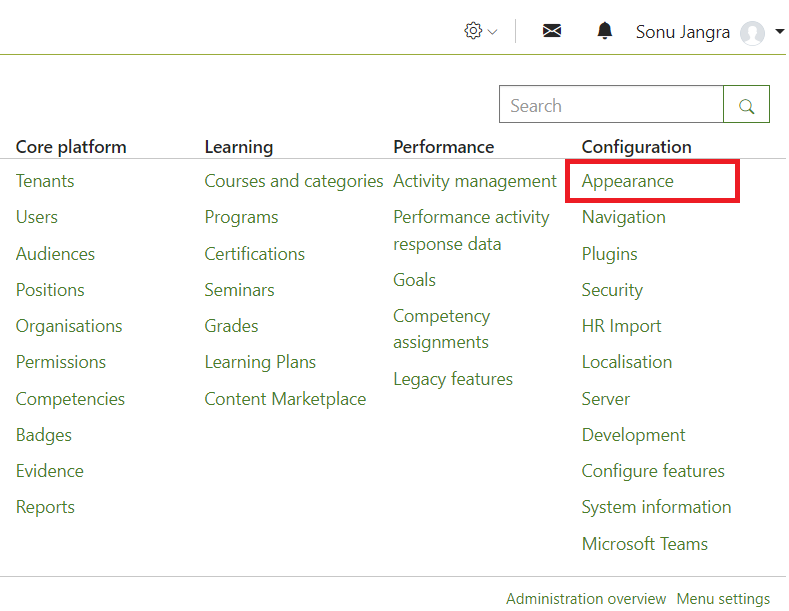Open Courses and categories
789x611 pixels.
coord(294,181)
